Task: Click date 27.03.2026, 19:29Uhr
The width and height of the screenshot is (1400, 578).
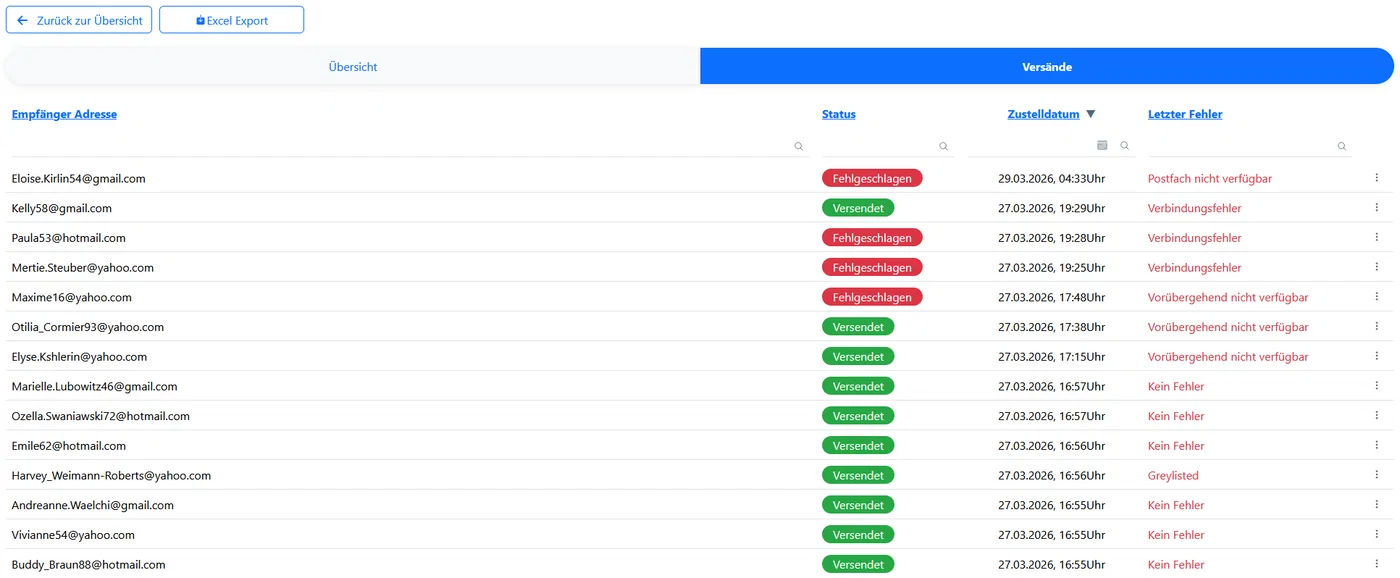Action: click(x=1051, y=208)
